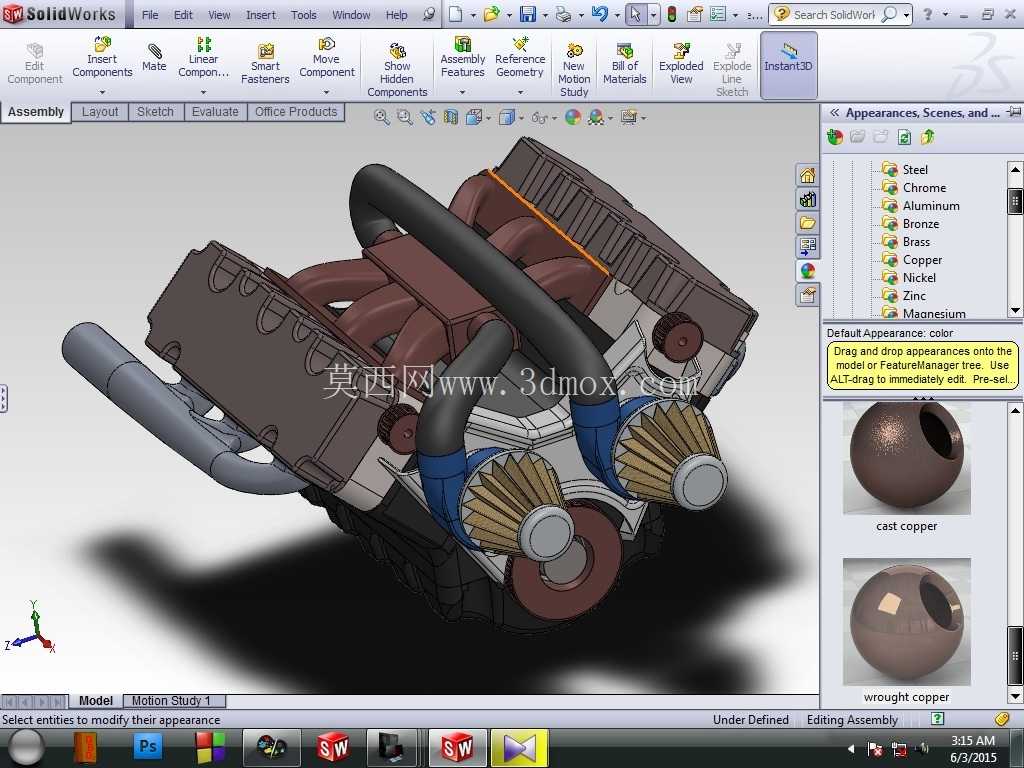Open the Help question mark dropdown

pyautogui.click(x=945, y=14)
